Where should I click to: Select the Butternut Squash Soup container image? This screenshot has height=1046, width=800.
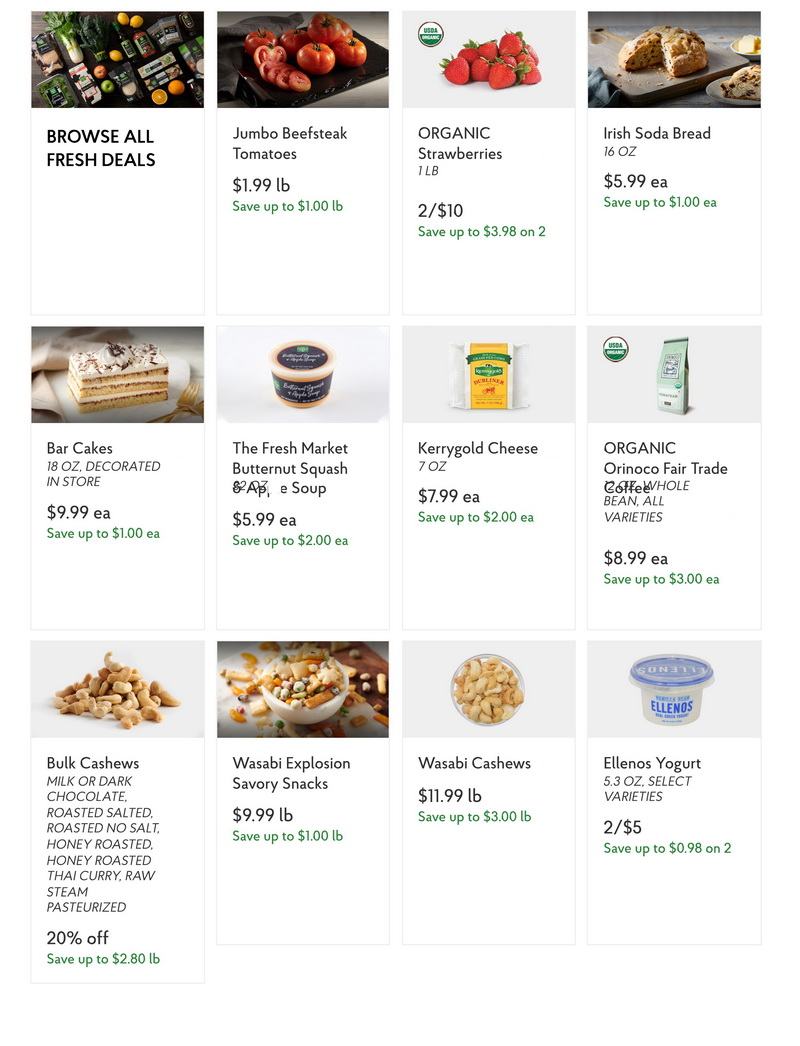pyautogui.click(x=303, y=374)
